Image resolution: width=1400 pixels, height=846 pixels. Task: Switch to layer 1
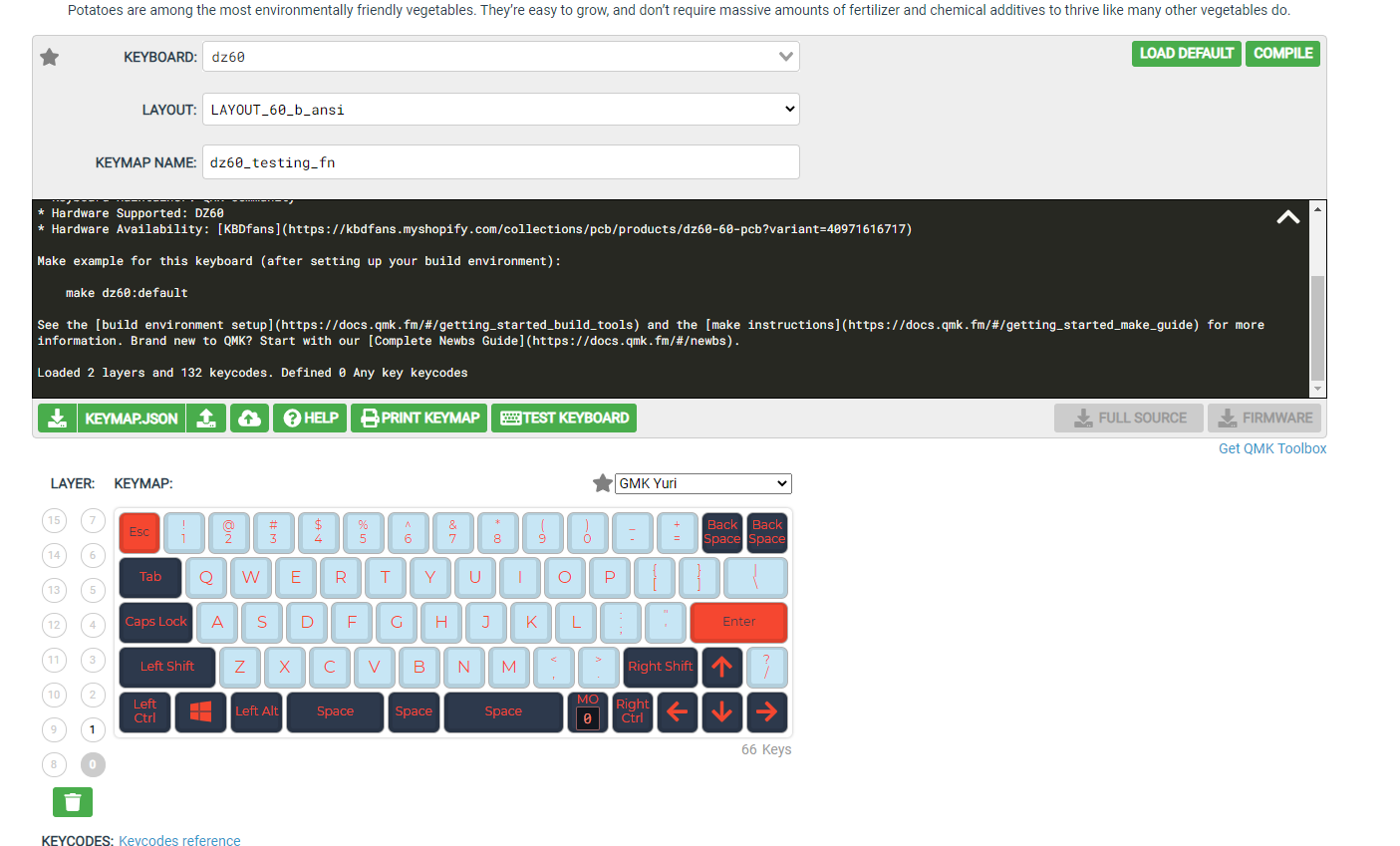pos(93,729)
